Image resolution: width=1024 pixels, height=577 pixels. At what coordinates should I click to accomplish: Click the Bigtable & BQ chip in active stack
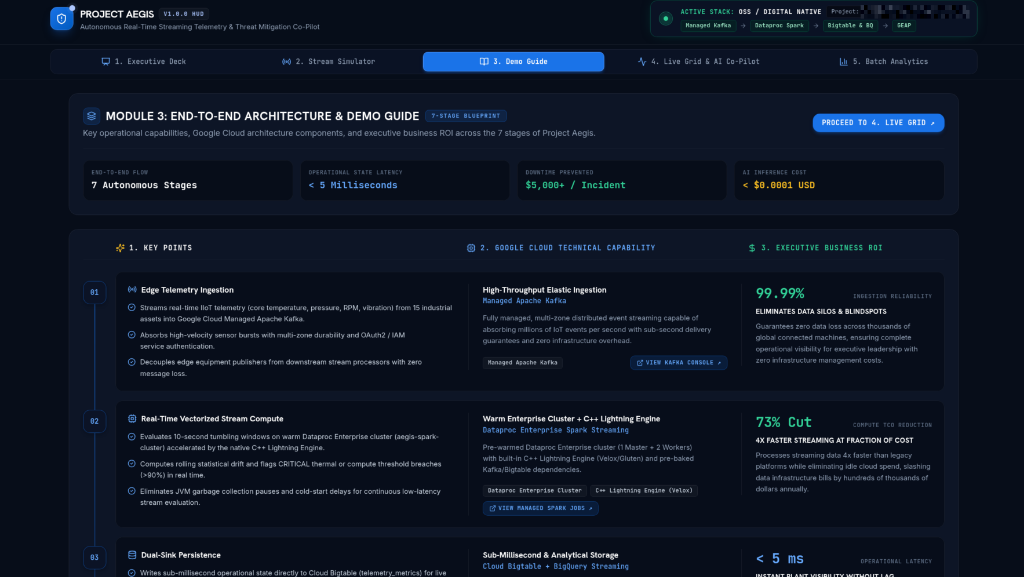[x=850, y=26]
